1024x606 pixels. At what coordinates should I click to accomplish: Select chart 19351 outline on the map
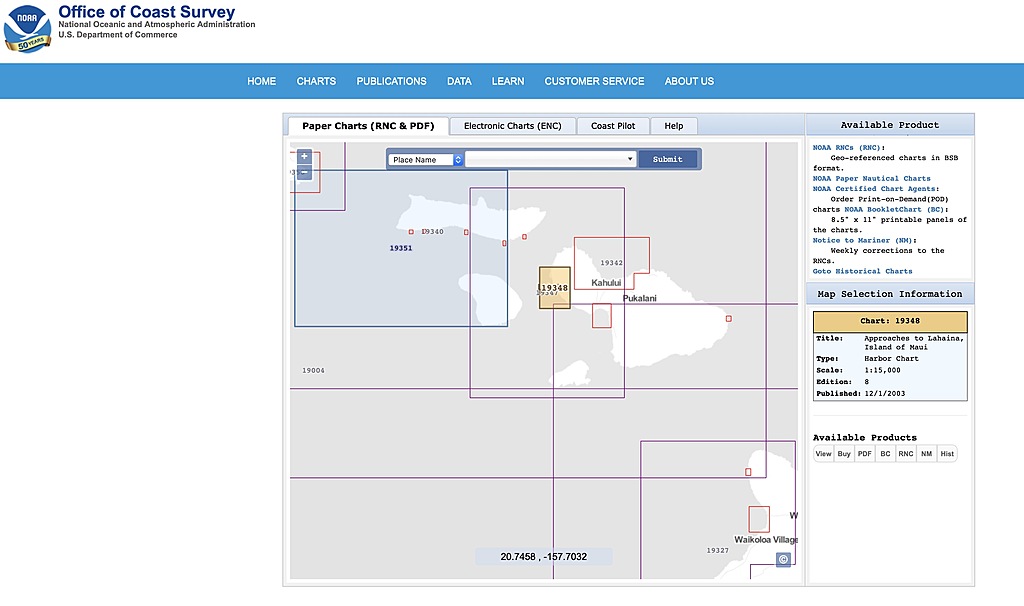[x=400, y=248]
